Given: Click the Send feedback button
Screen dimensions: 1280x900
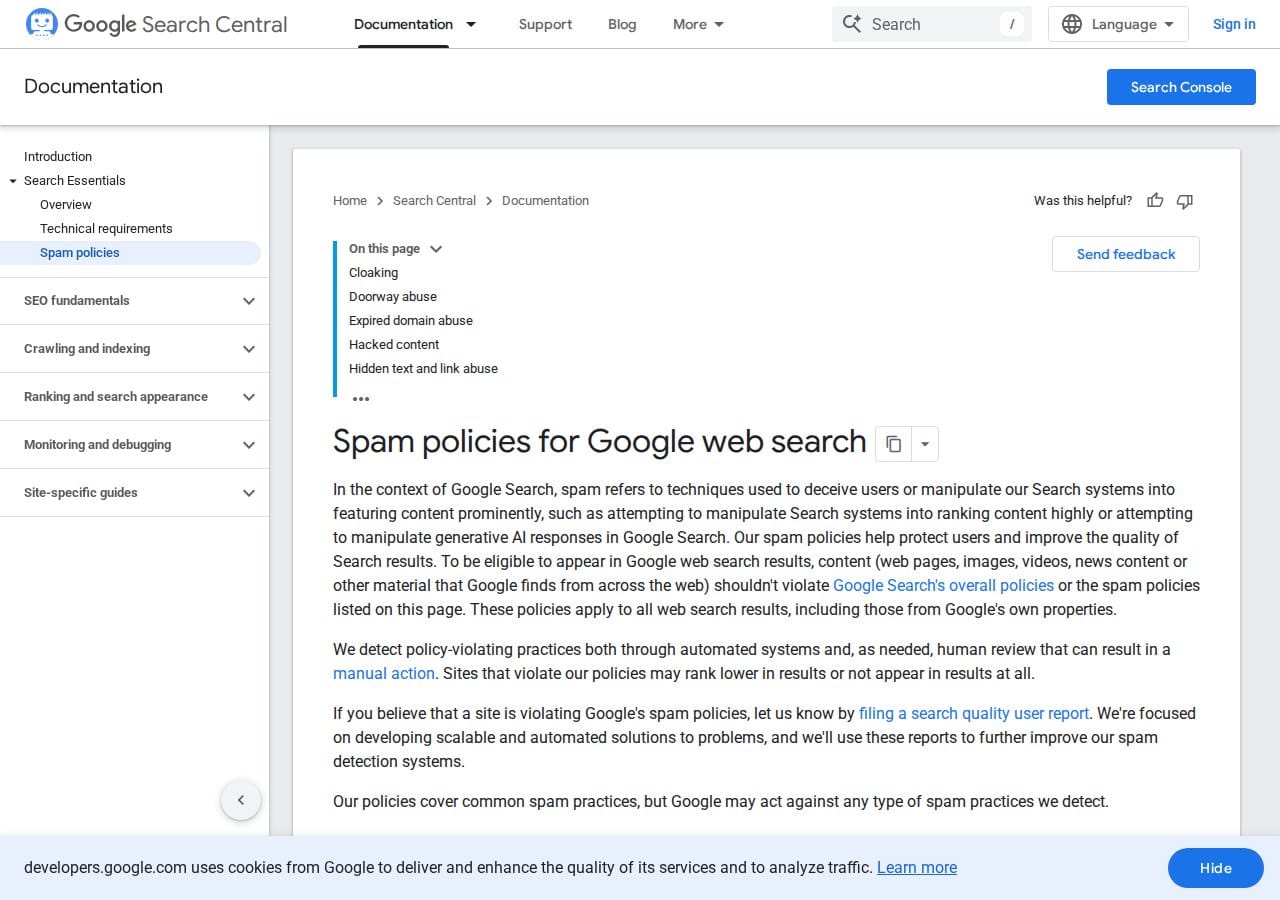Looking at the screenshot, I should coord(1126,254).
